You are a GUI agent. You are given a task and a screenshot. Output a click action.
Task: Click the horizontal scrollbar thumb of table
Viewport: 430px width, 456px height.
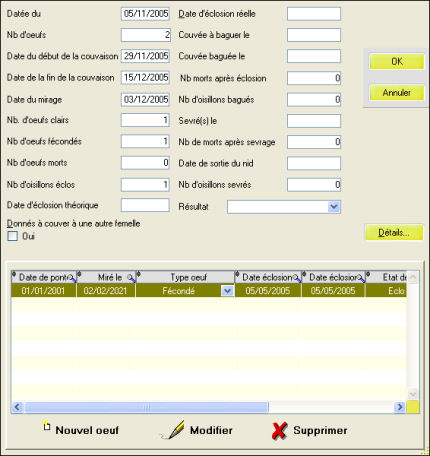[147, 407]
